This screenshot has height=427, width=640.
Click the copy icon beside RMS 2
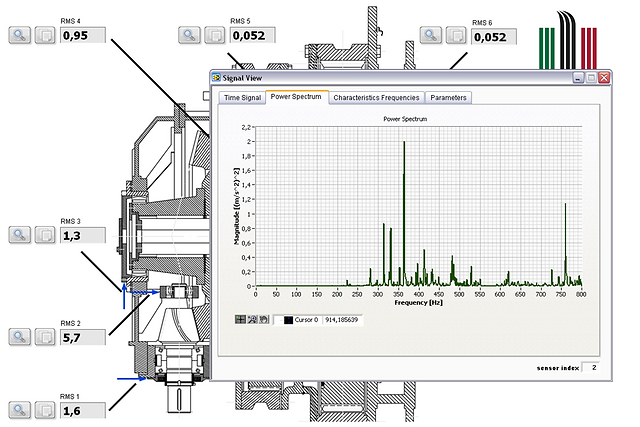click(45, 337)
